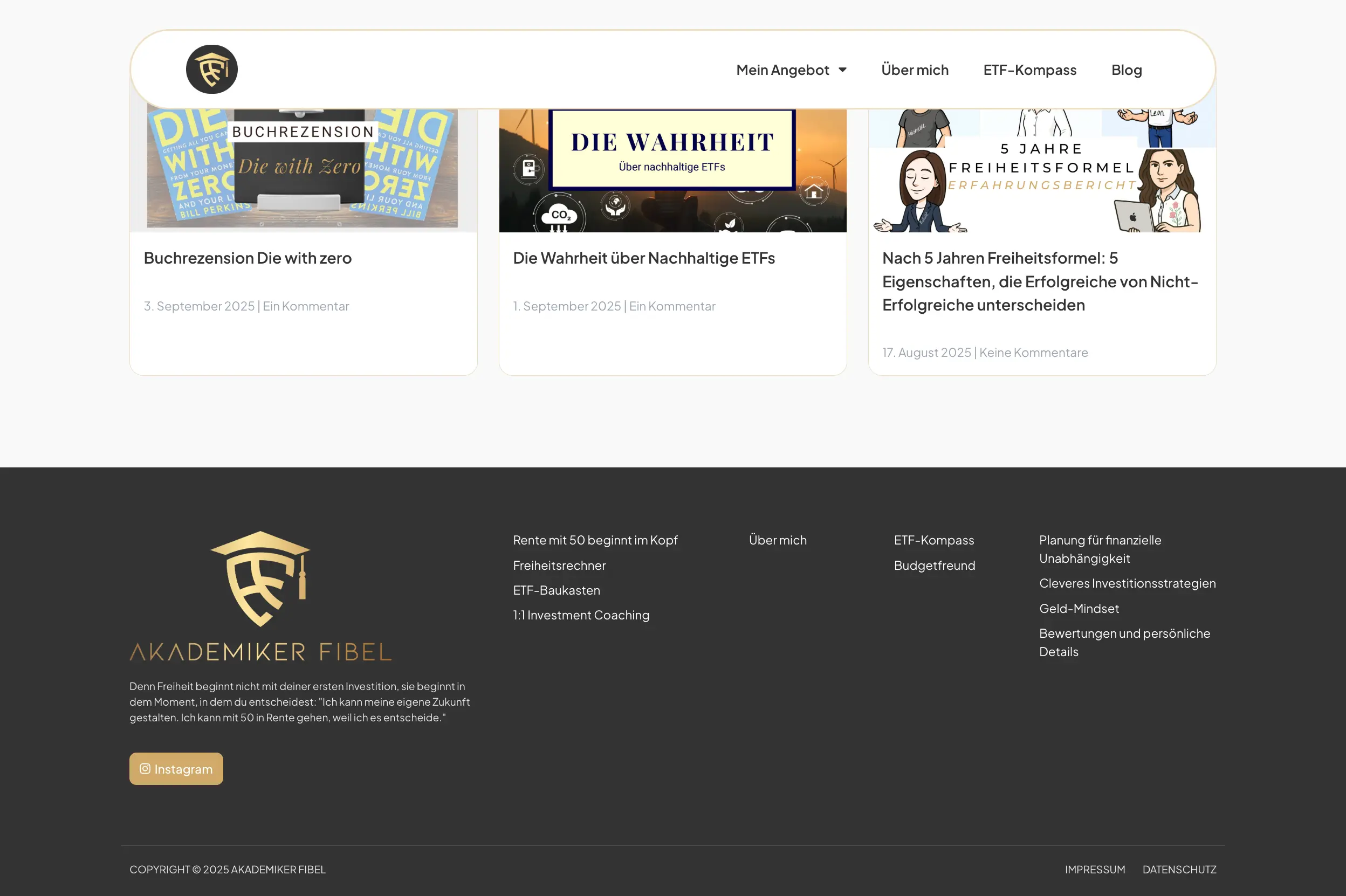This screenshot has height=896, width=1346.
Task: Open Budgetfreund link in footer
Action: tap(934, 565)
